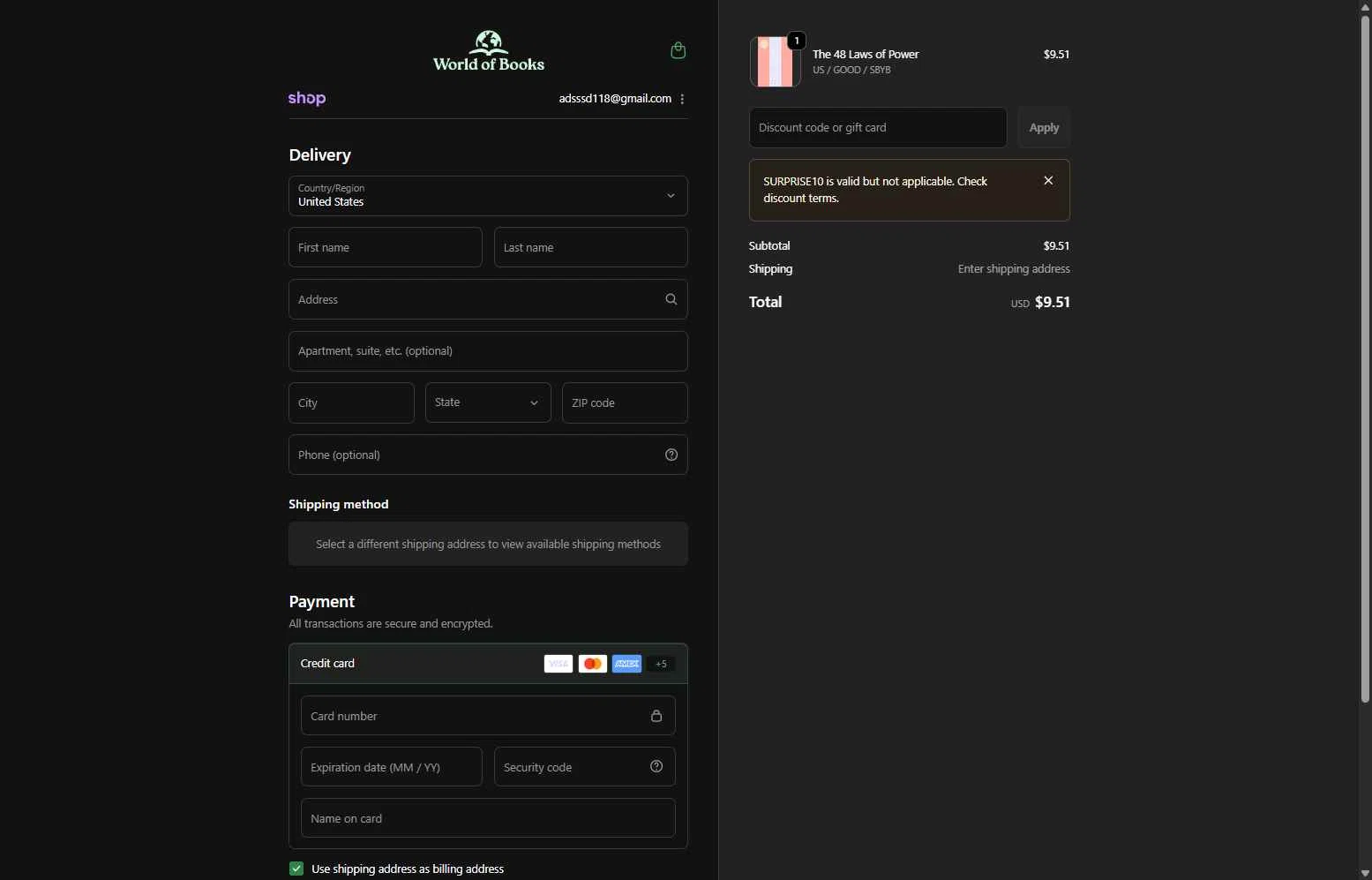
Task: Click the card number lock icon
Action: (656, 716)
